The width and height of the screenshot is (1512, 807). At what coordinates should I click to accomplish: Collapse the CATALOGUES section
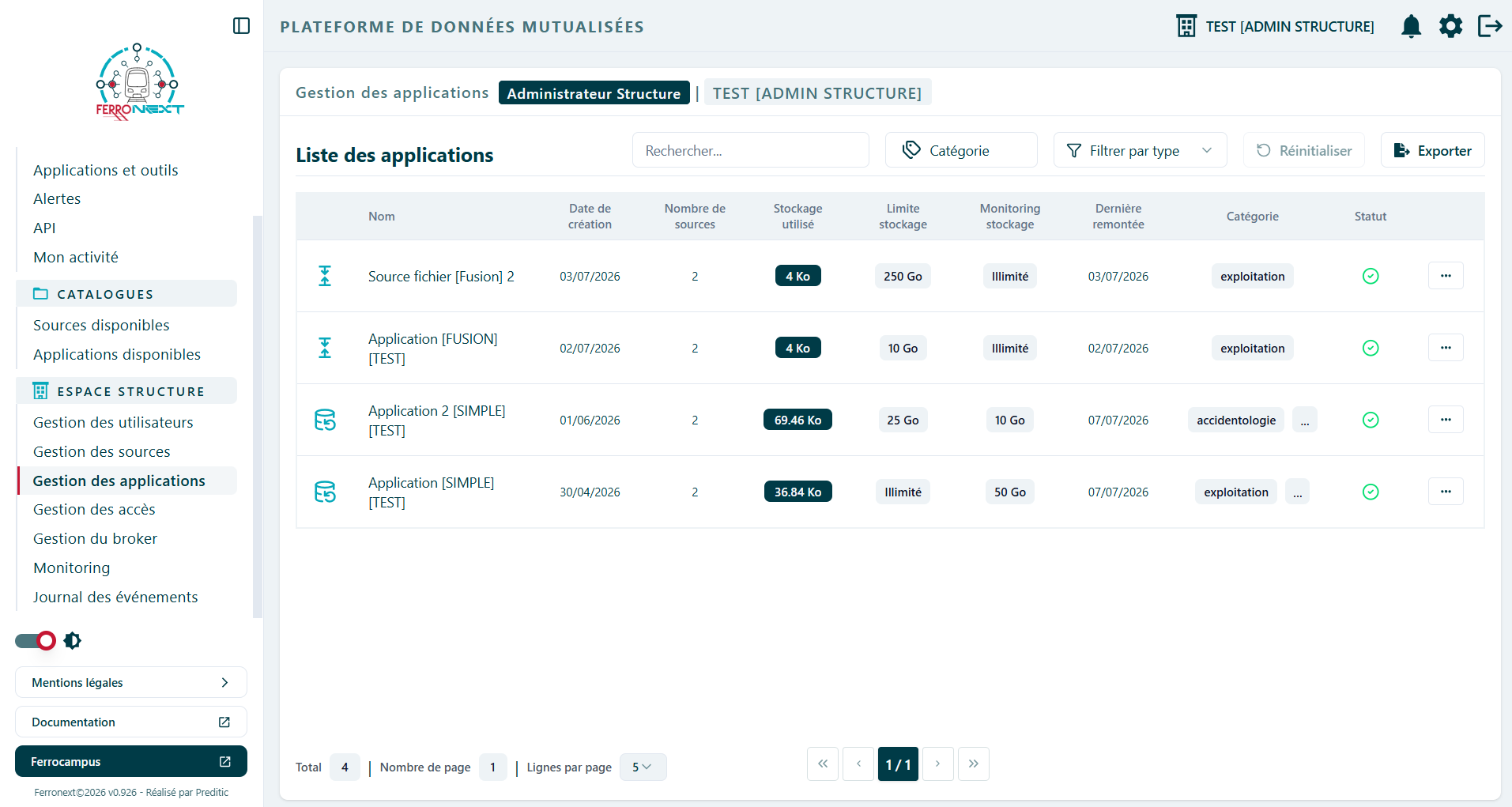[x=126, y=294]
